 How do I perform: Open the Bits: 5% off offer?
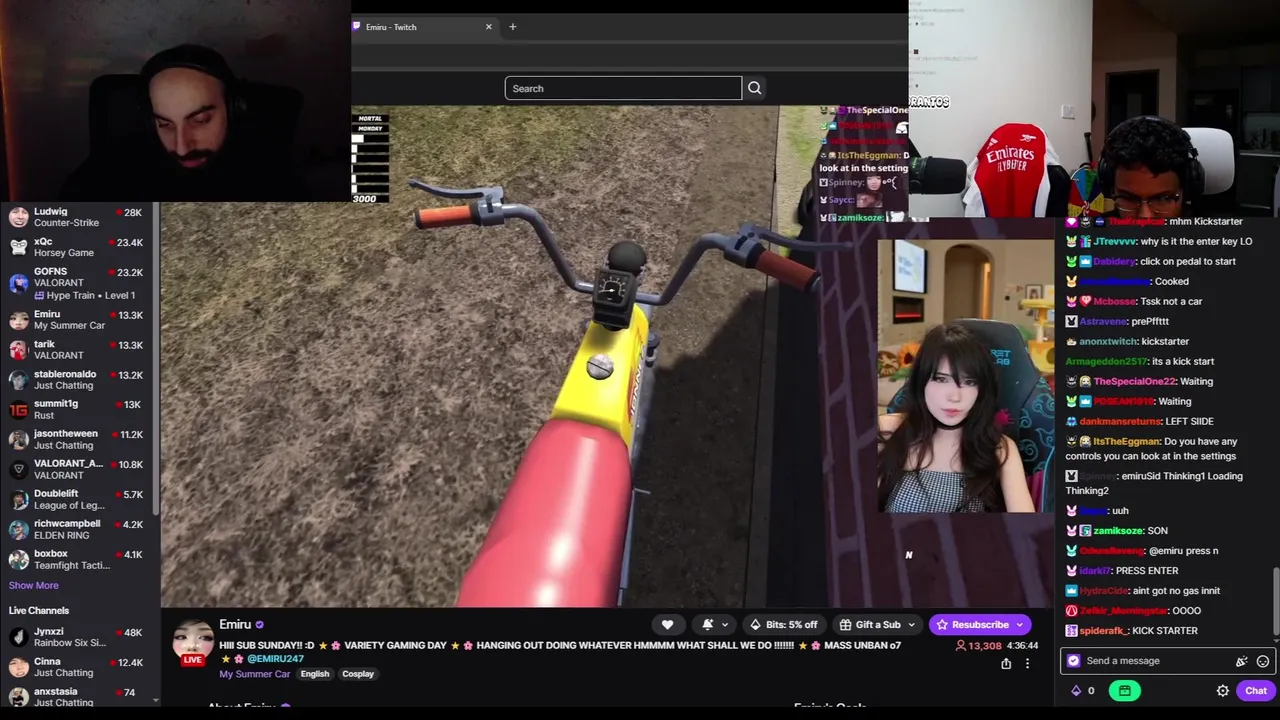[x=785, y=625]
